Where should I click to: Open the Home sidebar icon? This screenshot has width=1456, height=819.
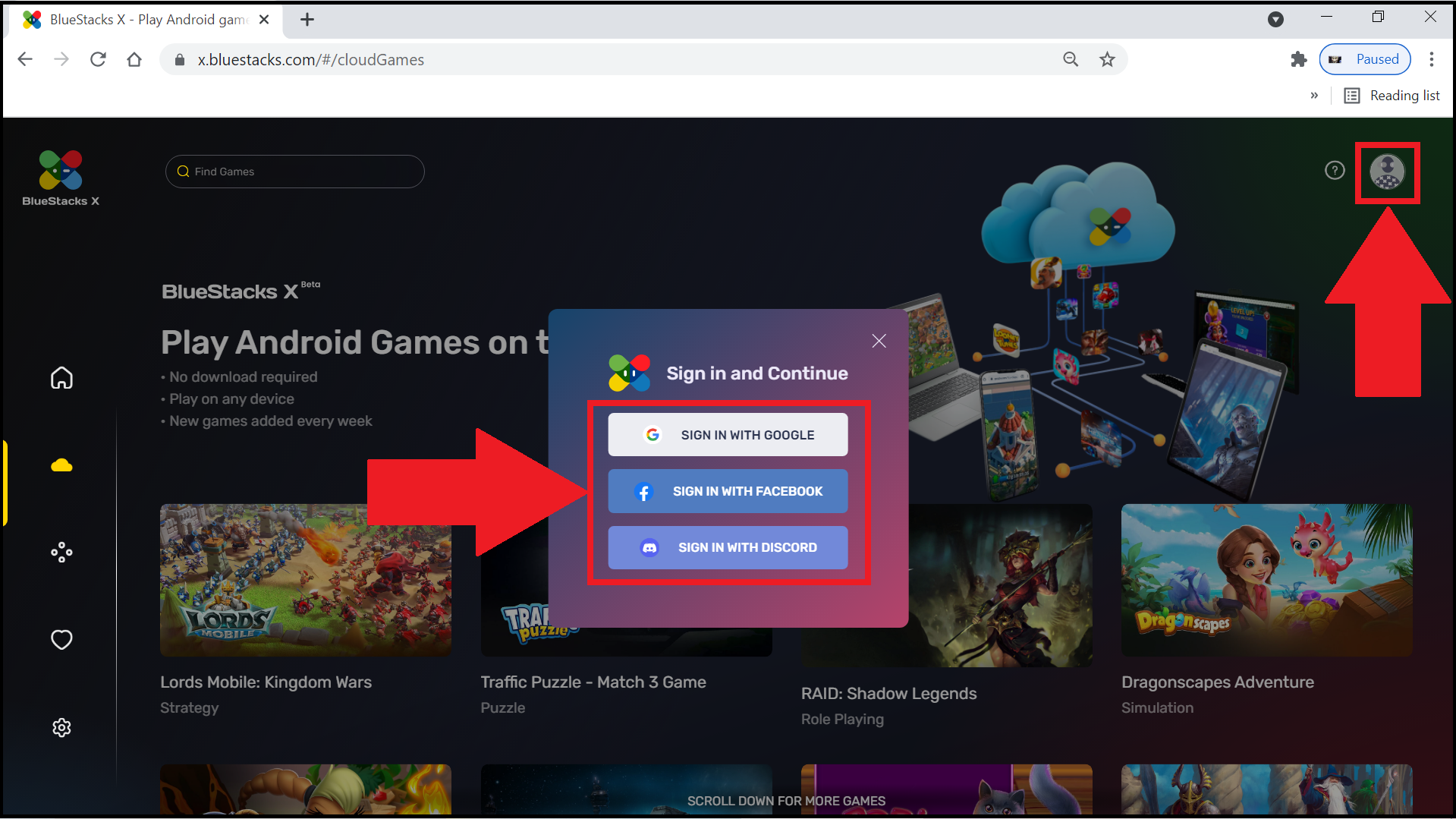pyautogui.click(x=61, y=377)
